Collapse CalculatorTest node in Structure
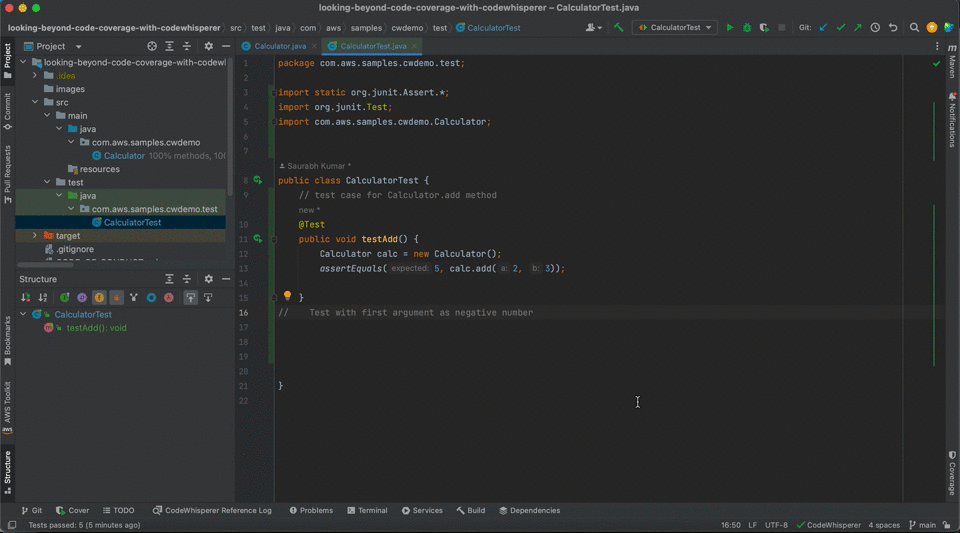960x533 pixels. (23, 314)
